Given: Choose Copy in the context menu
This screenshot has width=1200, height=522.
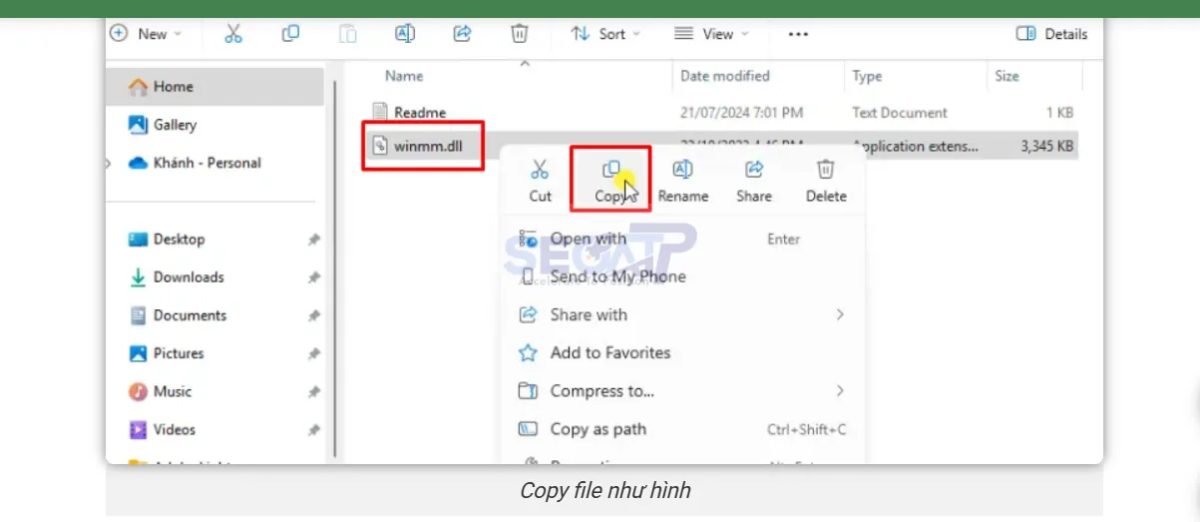Looking at the screenshot, I should (x=610, y=181).
